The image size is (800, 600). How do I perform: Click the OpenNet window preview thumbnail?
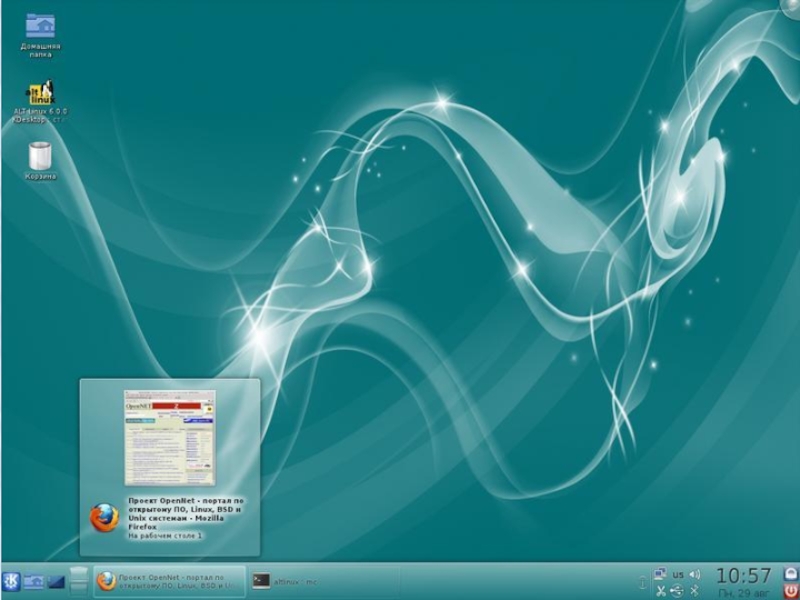click(x=169, y=437)
